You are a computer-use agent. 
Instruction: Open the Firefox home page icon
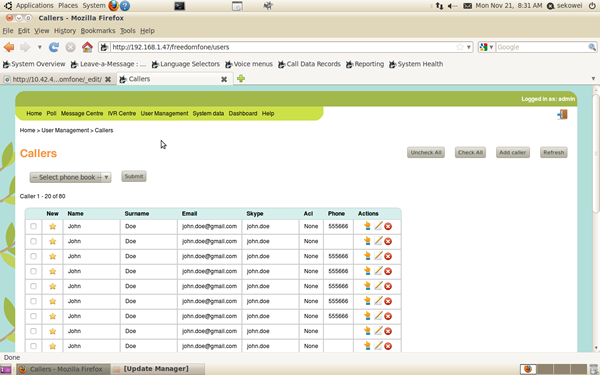87,47
